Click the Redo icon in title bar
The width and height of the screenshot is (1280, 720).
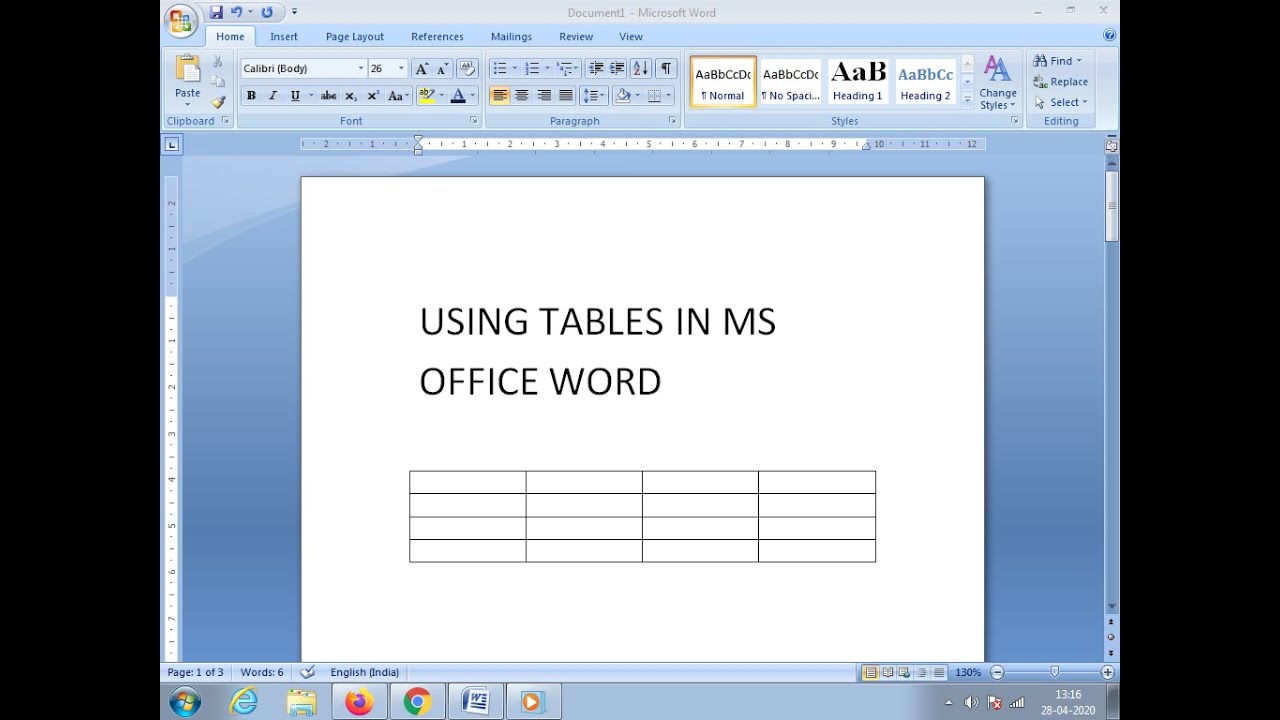pyautogui.click(x=267, y=12)
